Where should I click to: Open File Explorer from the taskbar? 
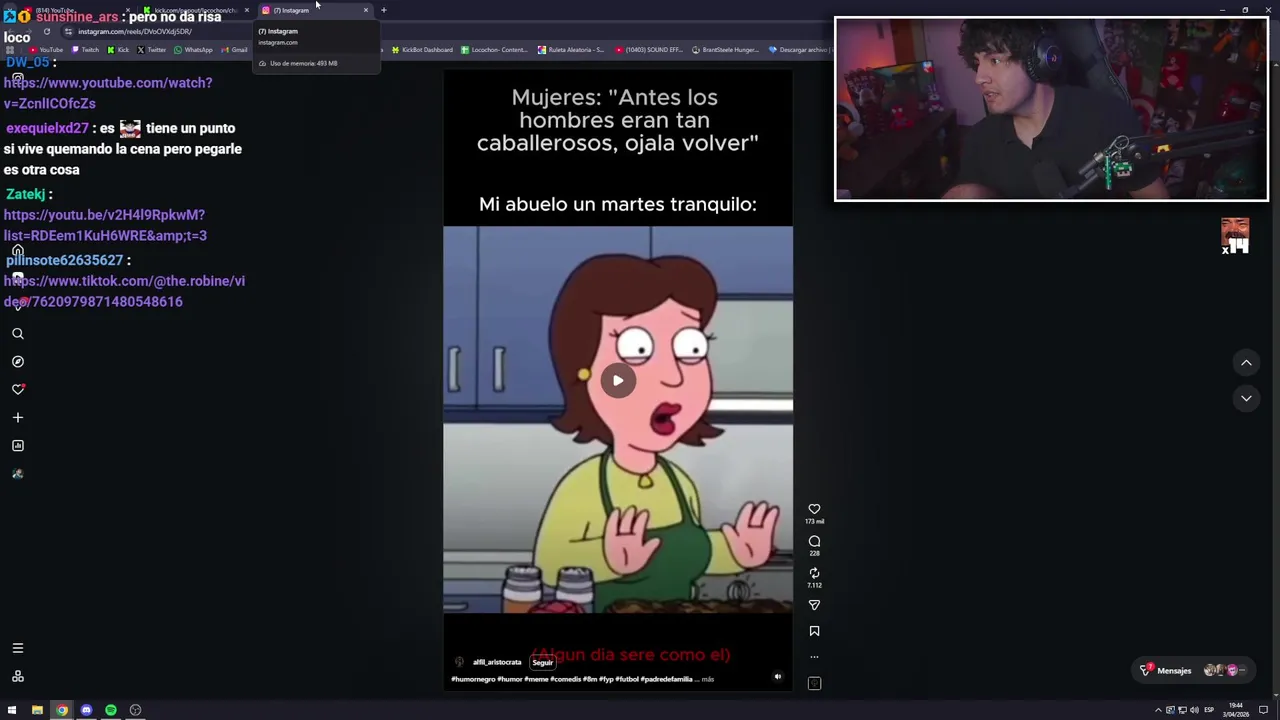(37, 710)
